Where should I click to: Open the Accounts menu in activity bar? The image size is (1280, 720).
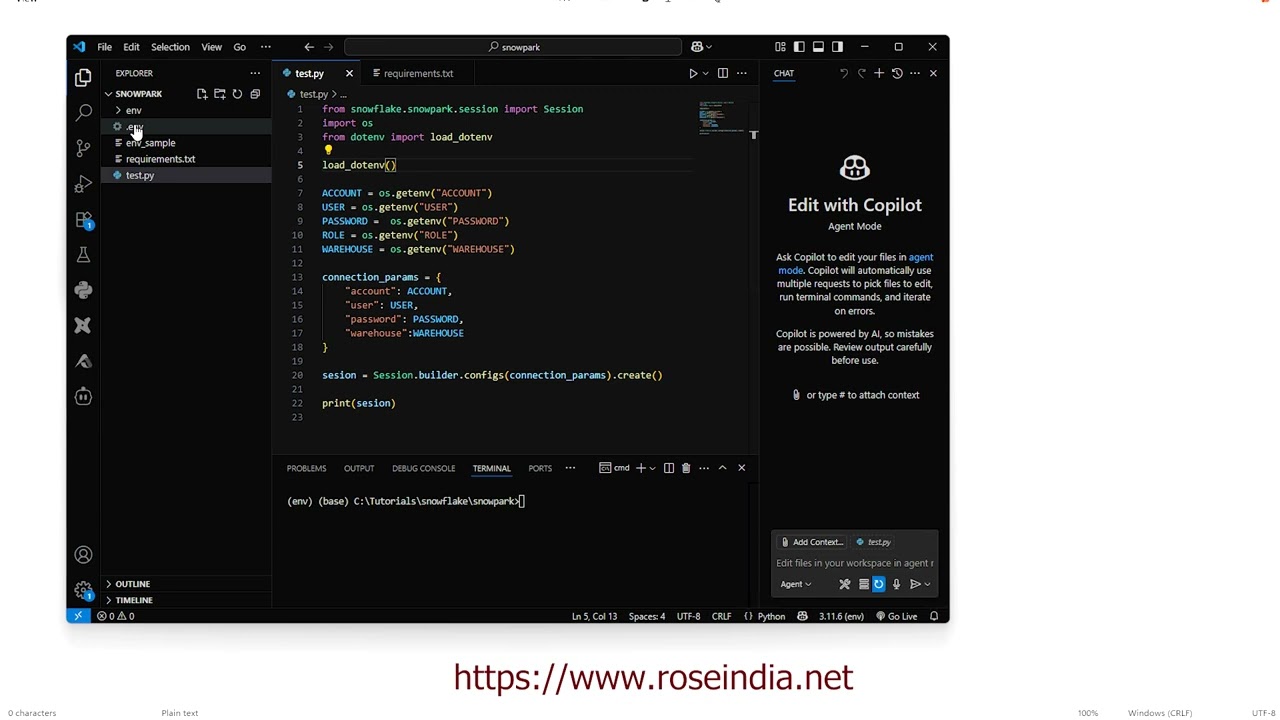click(x=83, y=555)
